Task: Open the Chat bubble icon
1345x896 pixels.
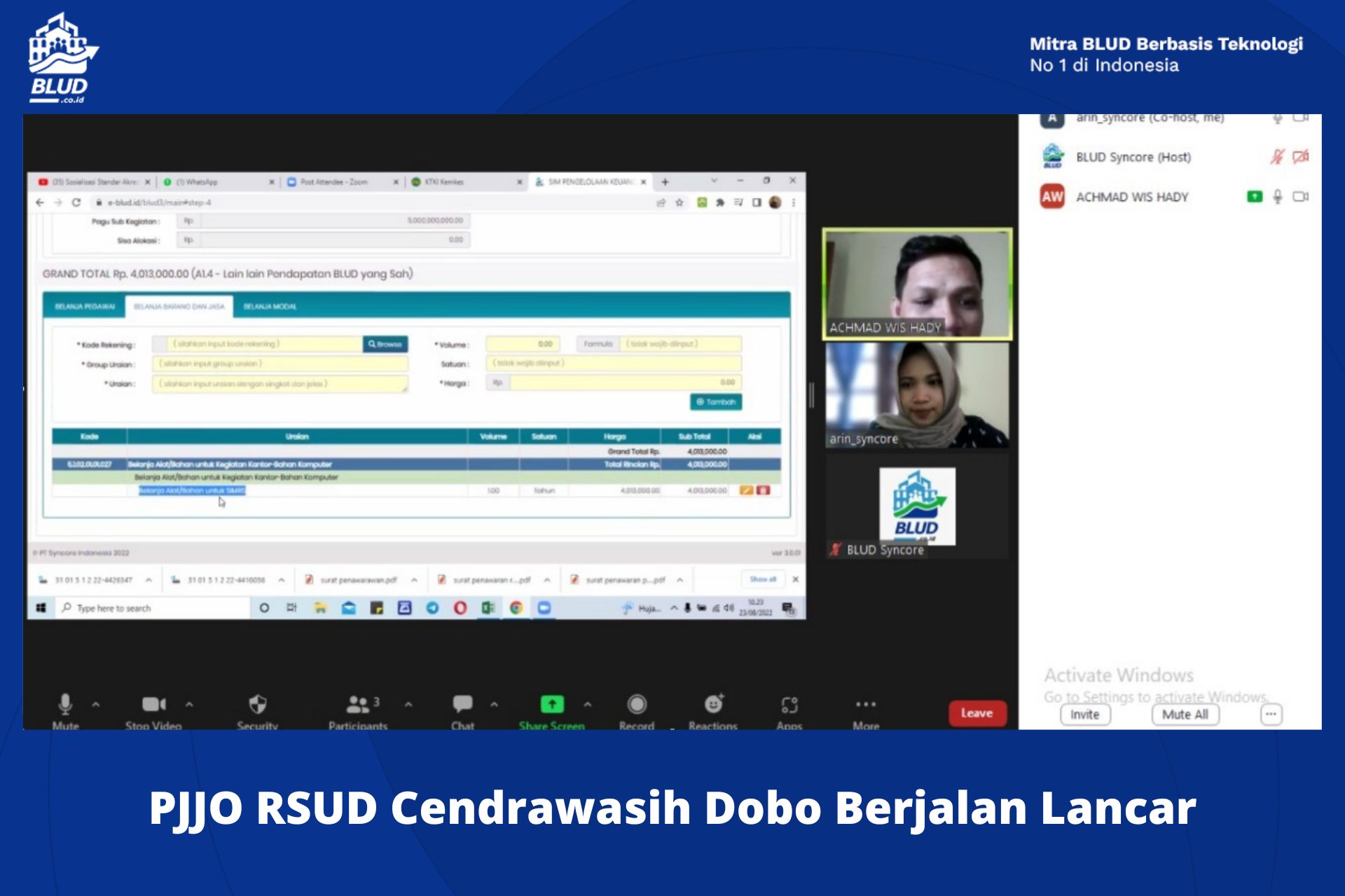Action: tap(462, 703)
